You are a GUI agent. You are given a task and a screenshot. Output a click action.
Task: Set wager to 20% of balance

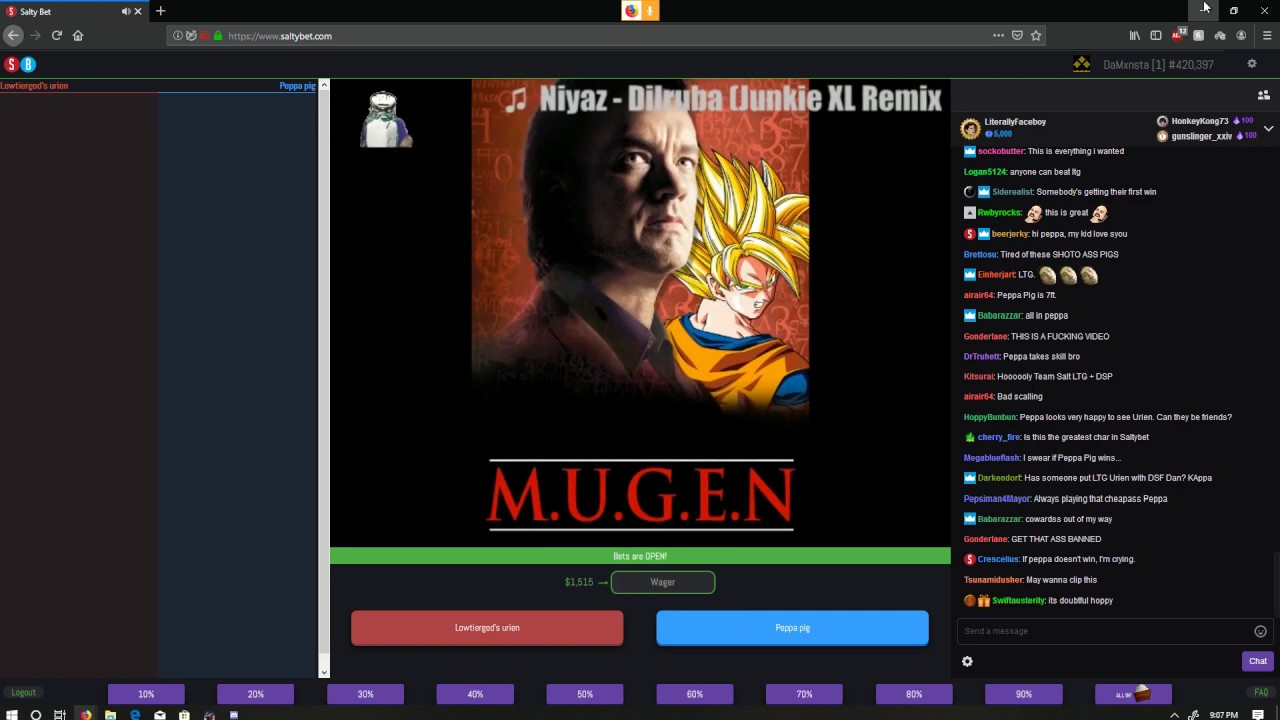[x=256, y=694]
